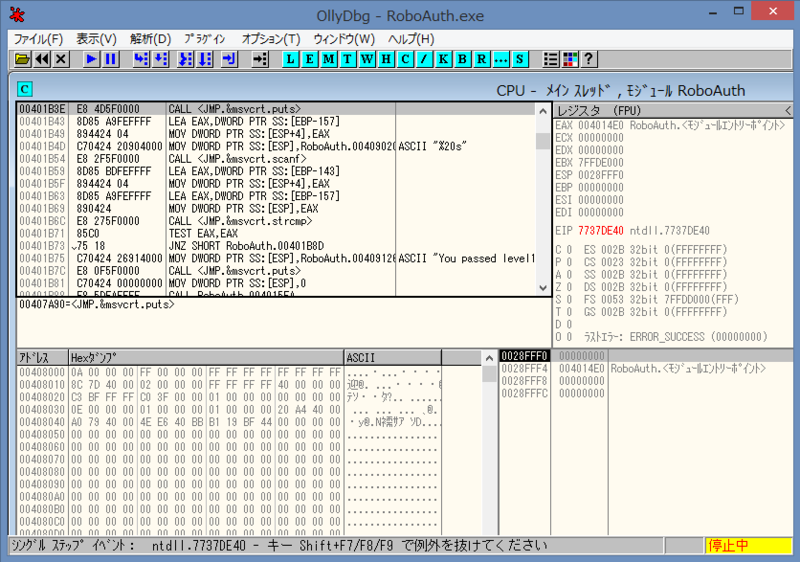Select the EAX register value 004014E0

(601, 125)
